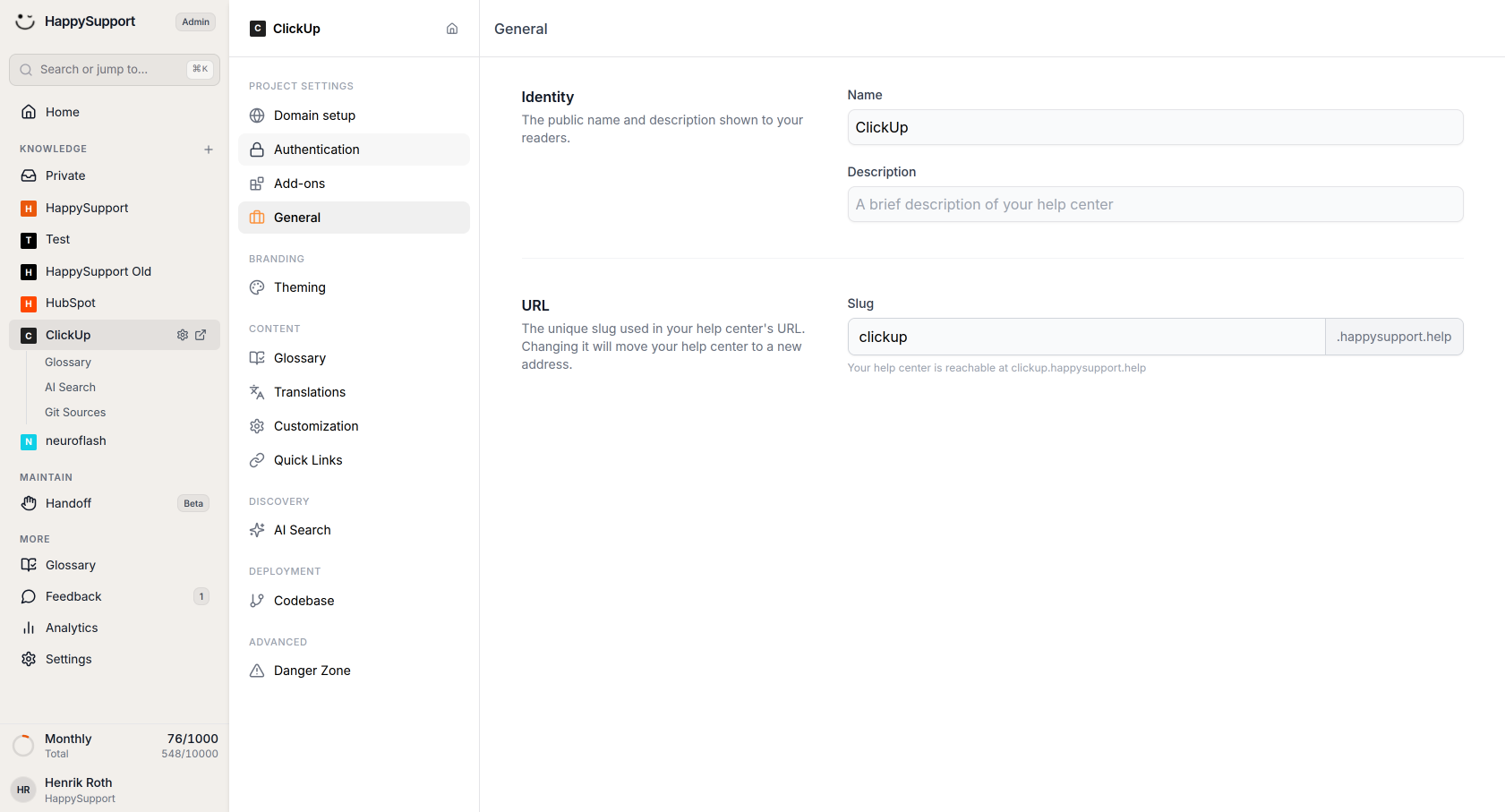1505x812 pixels.
Task: Click the Add-ons icon
Action: [257, 184]
